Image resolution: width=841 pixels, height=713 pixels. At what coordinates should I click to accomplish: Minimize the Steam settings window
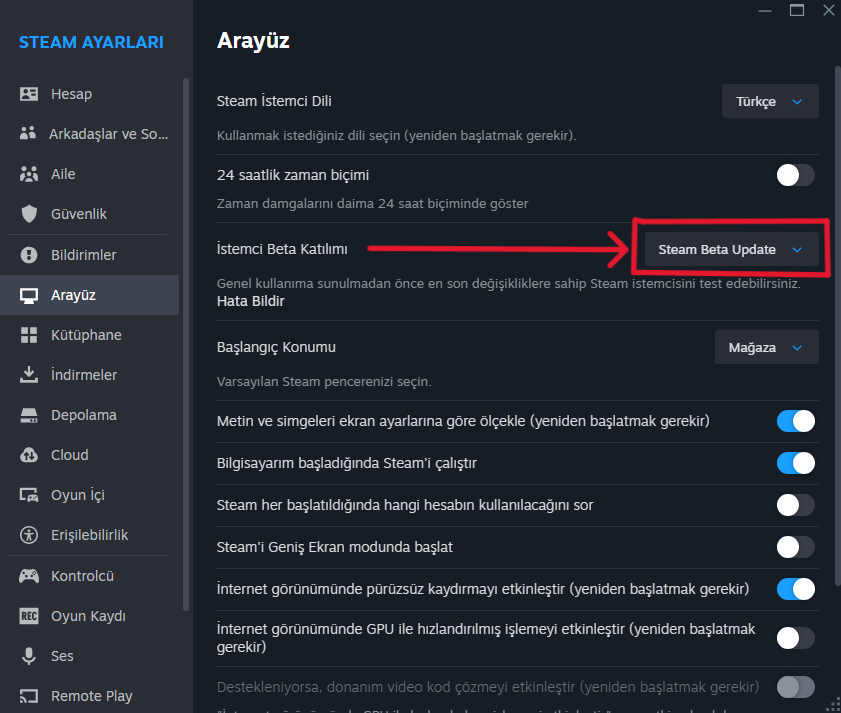(765, 10)
